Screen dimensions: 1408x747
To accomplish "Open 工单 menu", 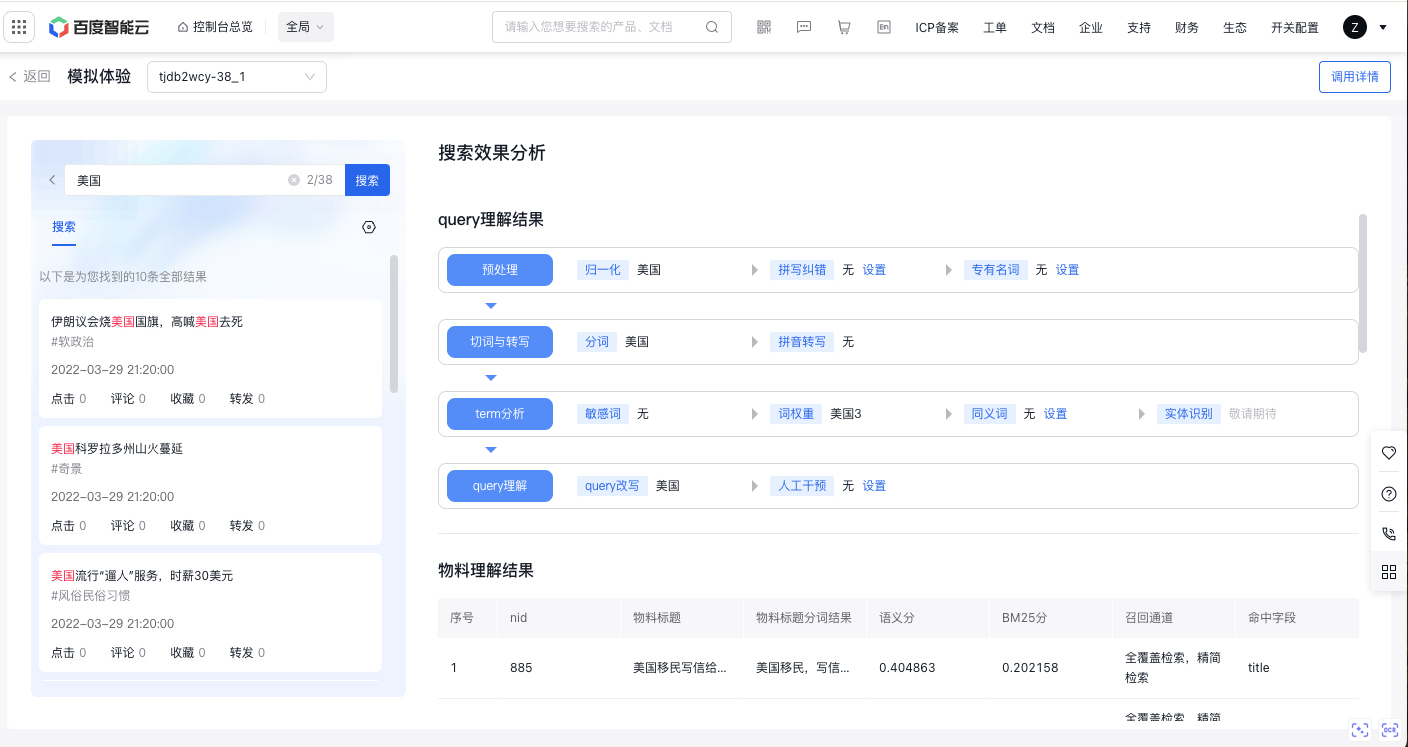I will point(995,28).
